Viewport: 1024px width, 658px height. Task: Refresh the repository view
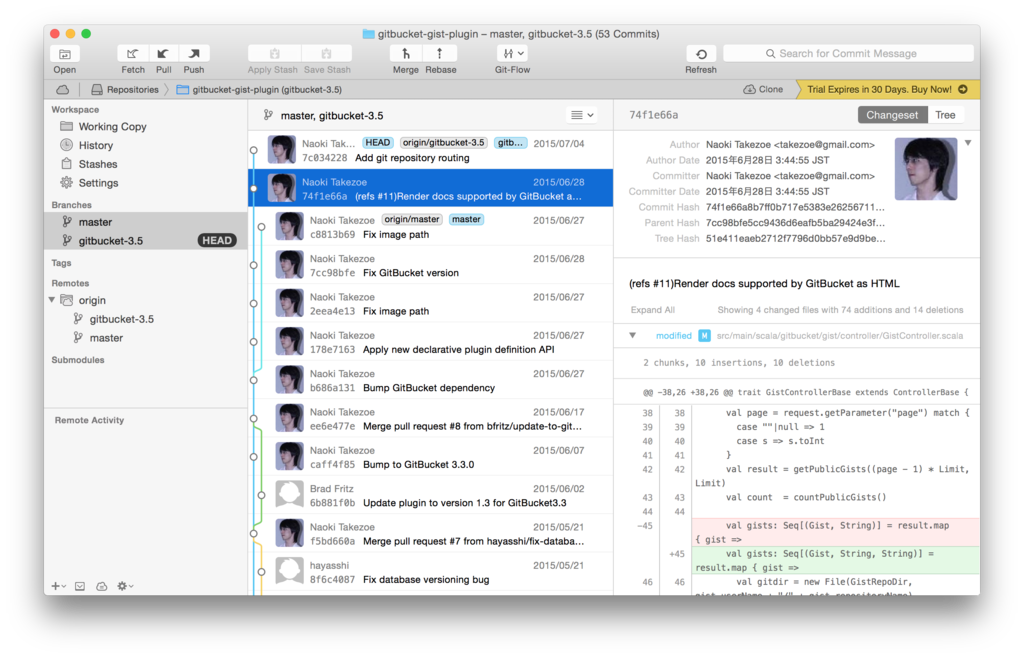(701, 54)
